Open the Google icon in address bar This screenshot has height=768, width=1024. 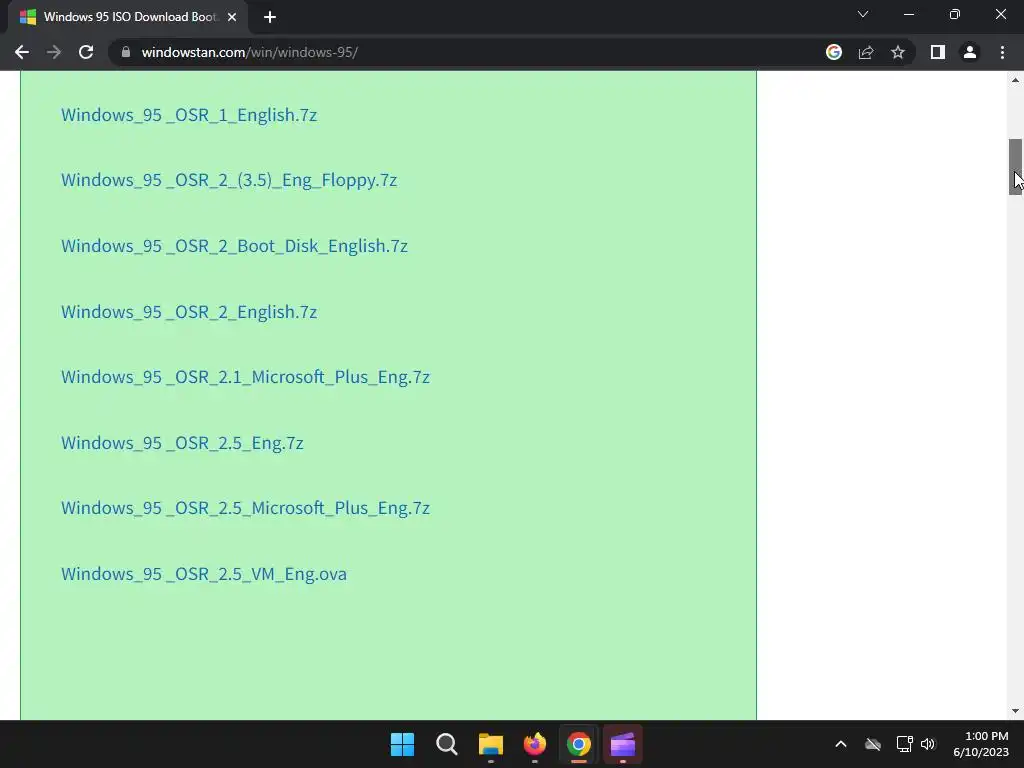[834, 52]
